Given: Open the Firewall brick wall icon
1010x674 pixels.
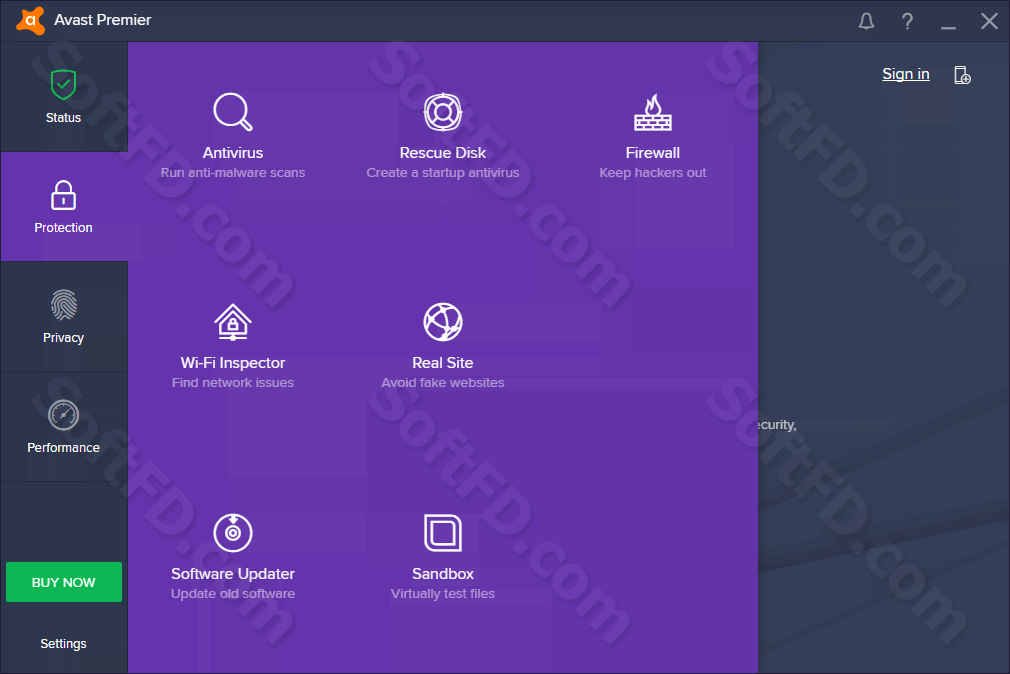Looking at the screenshot, I should (x=653, y=112).
